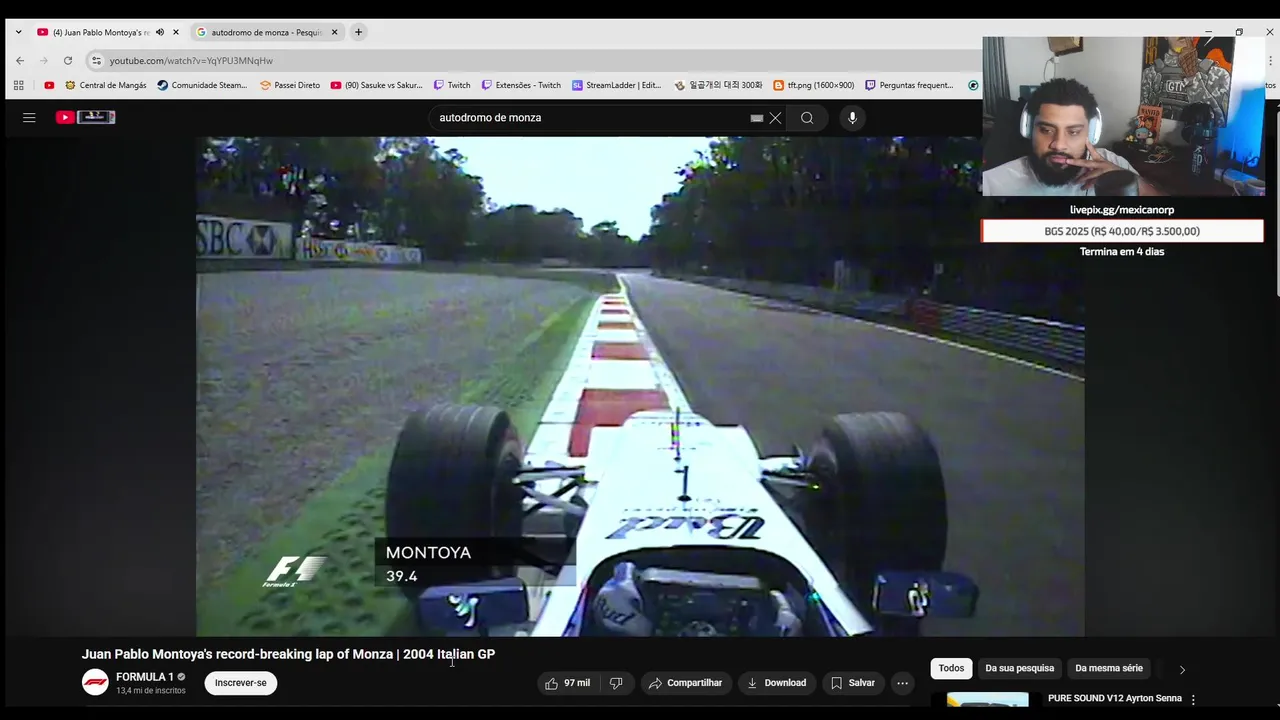The height and width of the screenshot is (720, 1280).
Task: Dislike the Montoya lap video
Action: 616,683
